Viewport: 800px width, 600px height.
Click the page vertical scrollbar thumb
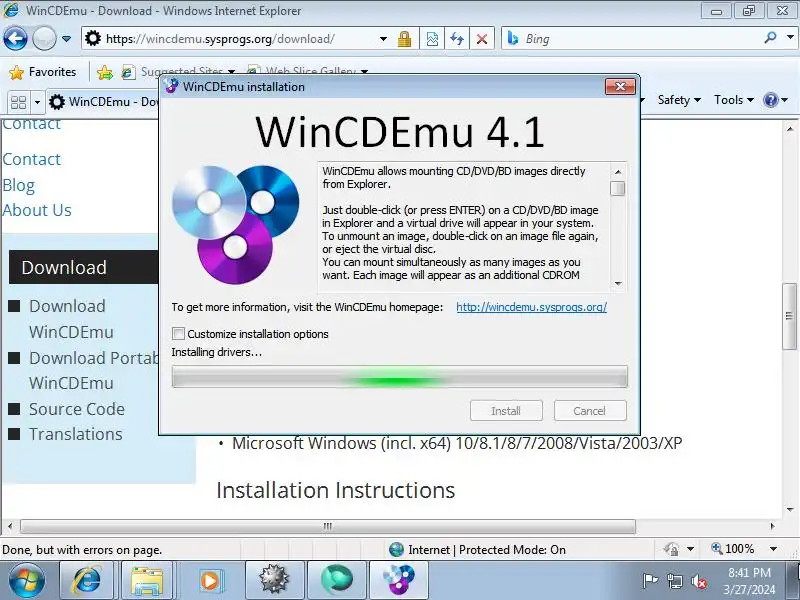tap(789, 316)
